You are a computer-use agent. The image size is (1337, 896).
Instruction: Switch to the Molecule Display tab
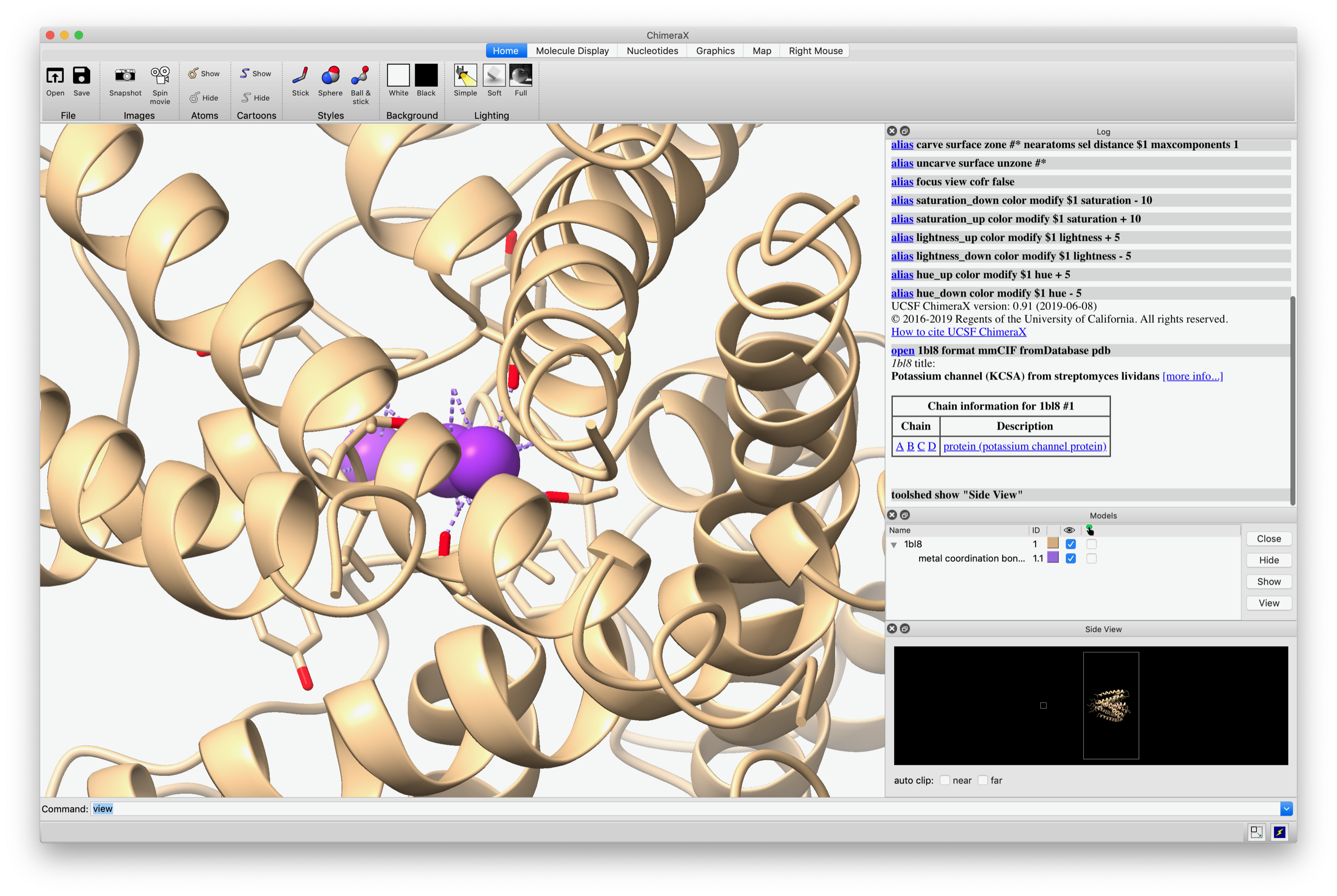[571, 51]
